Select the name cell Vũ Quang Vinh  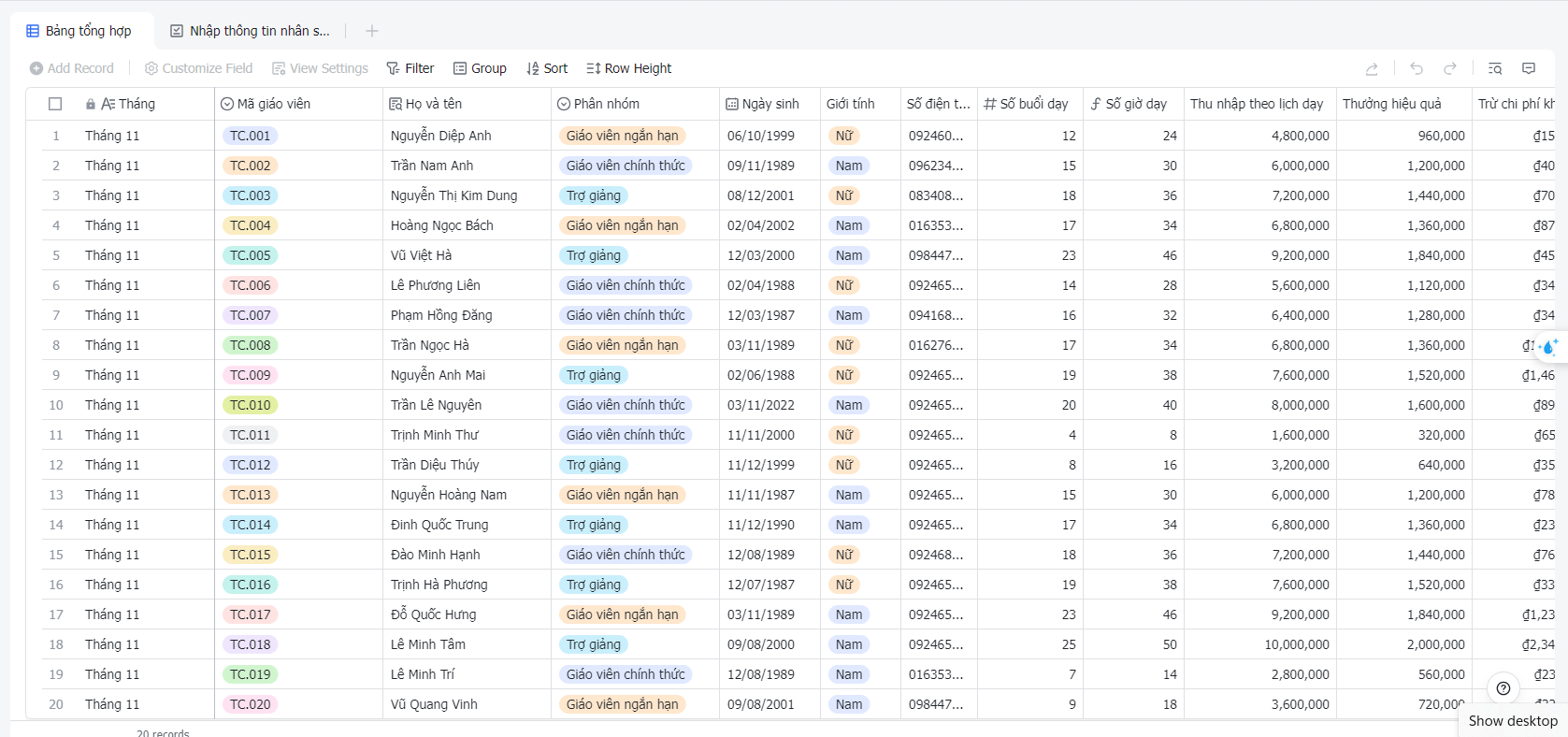(467, 704)
